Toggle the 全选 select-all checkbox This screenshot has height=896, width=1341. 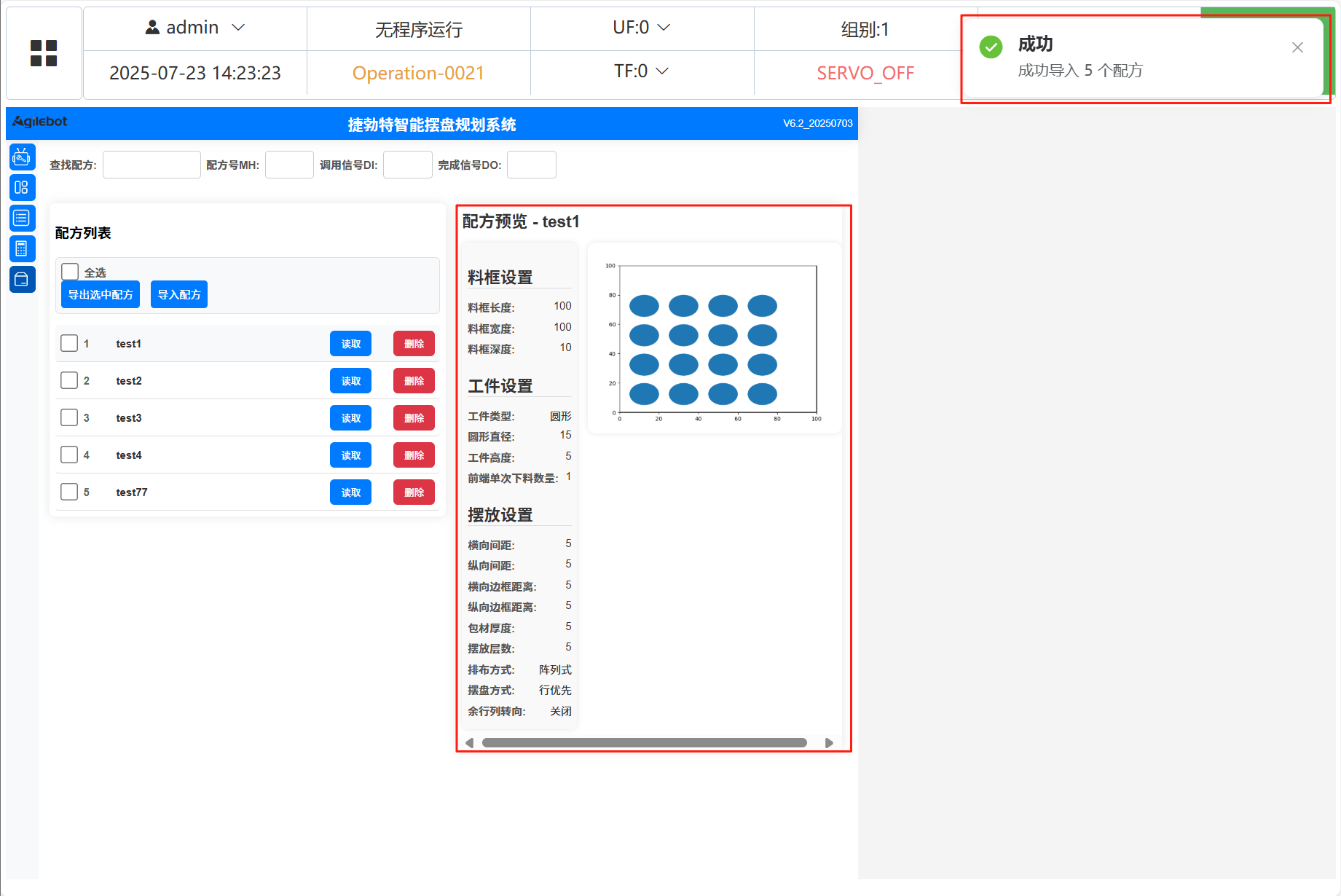click(70, 272)
